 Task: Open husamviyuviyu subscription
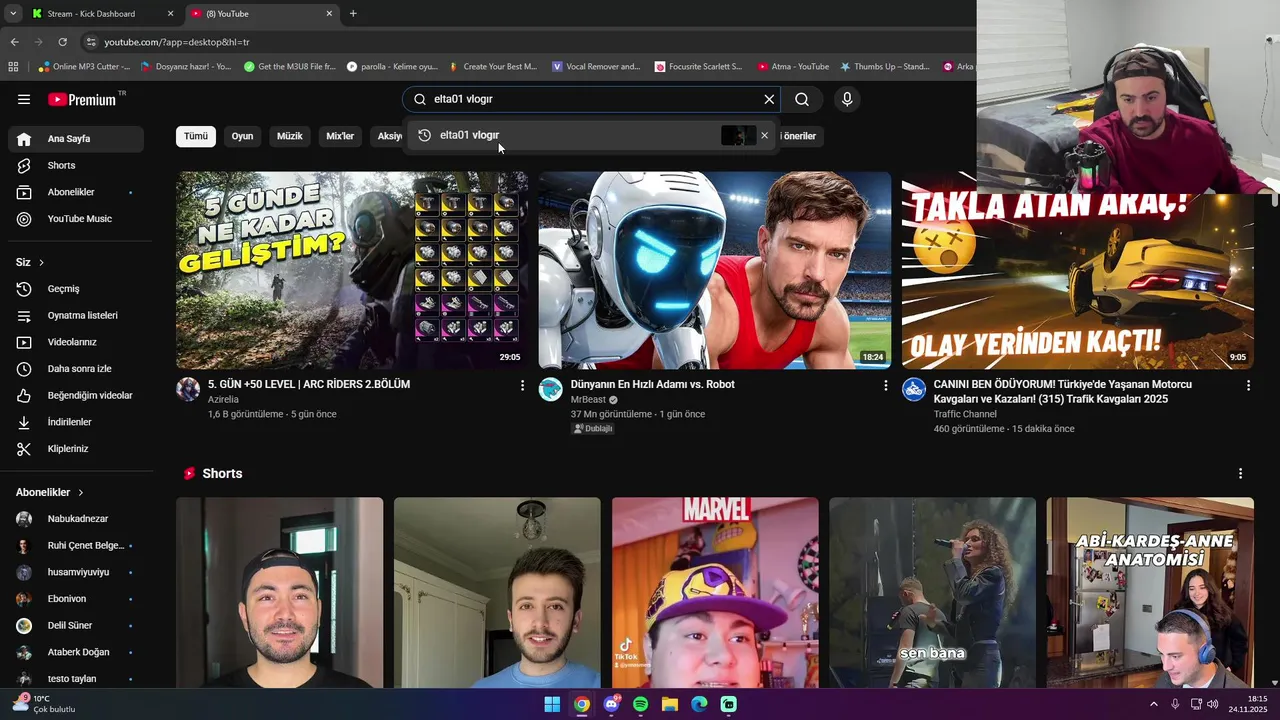(x=76, y=572)
